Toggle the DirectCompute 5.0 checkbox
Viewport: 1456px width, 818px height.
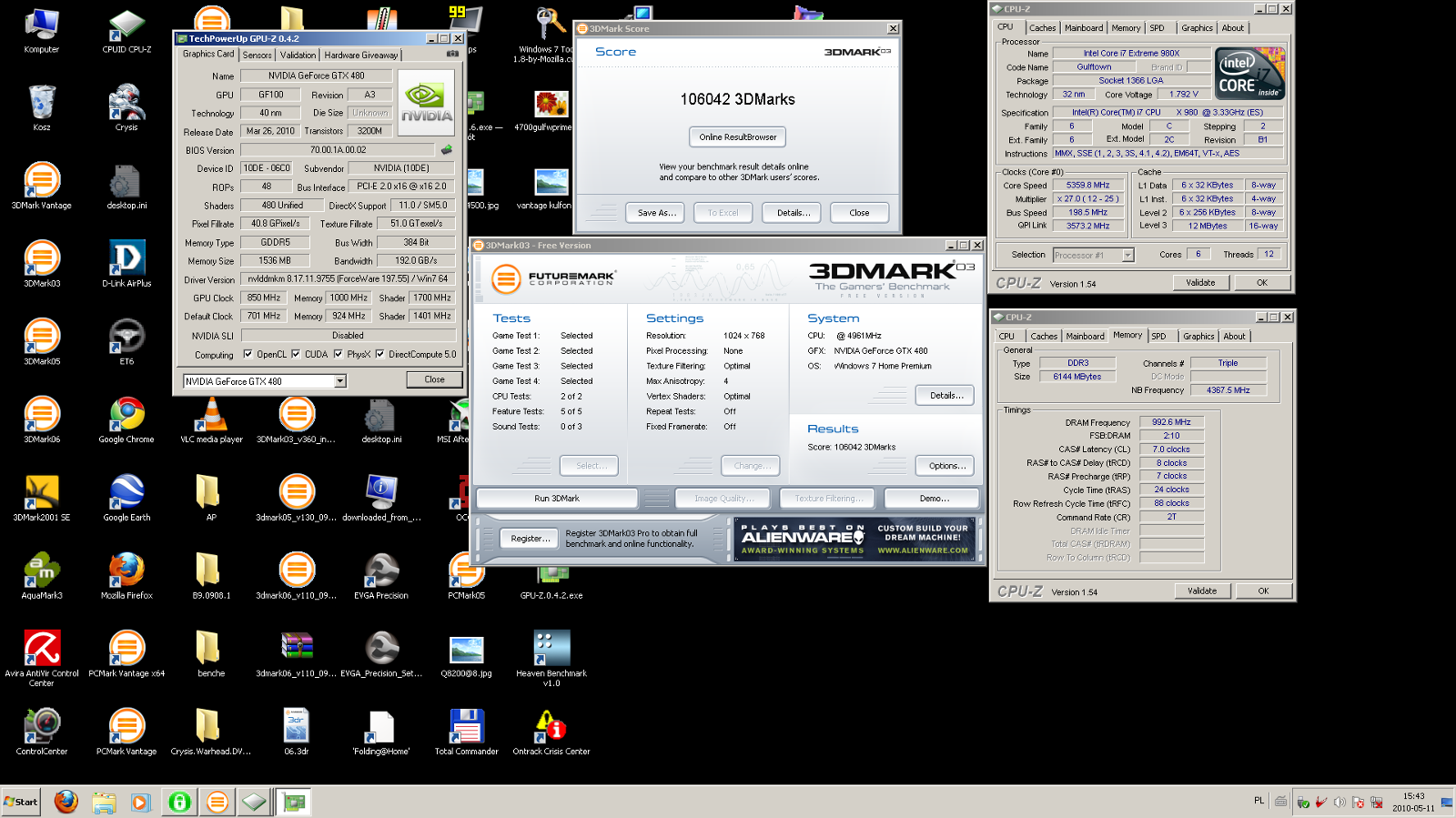[x=379, y=354]
